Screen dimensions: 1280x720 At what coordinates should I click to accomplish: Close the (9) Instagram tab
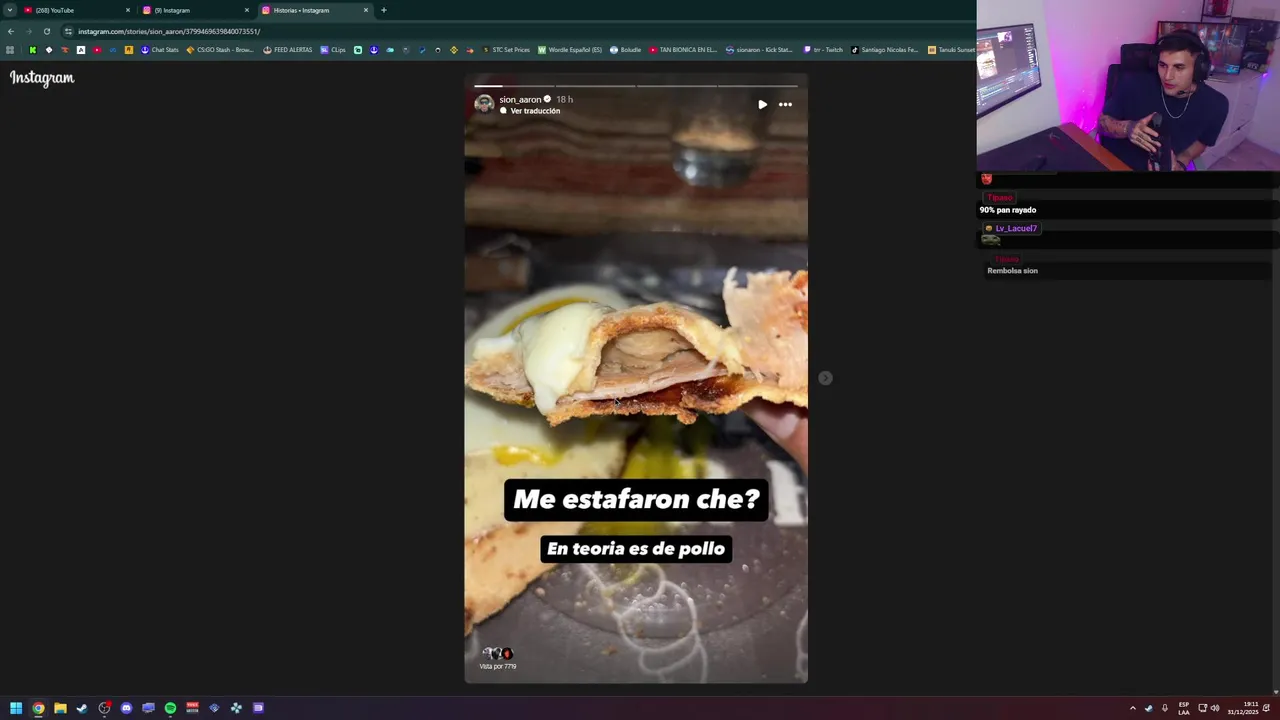[247, 10]
